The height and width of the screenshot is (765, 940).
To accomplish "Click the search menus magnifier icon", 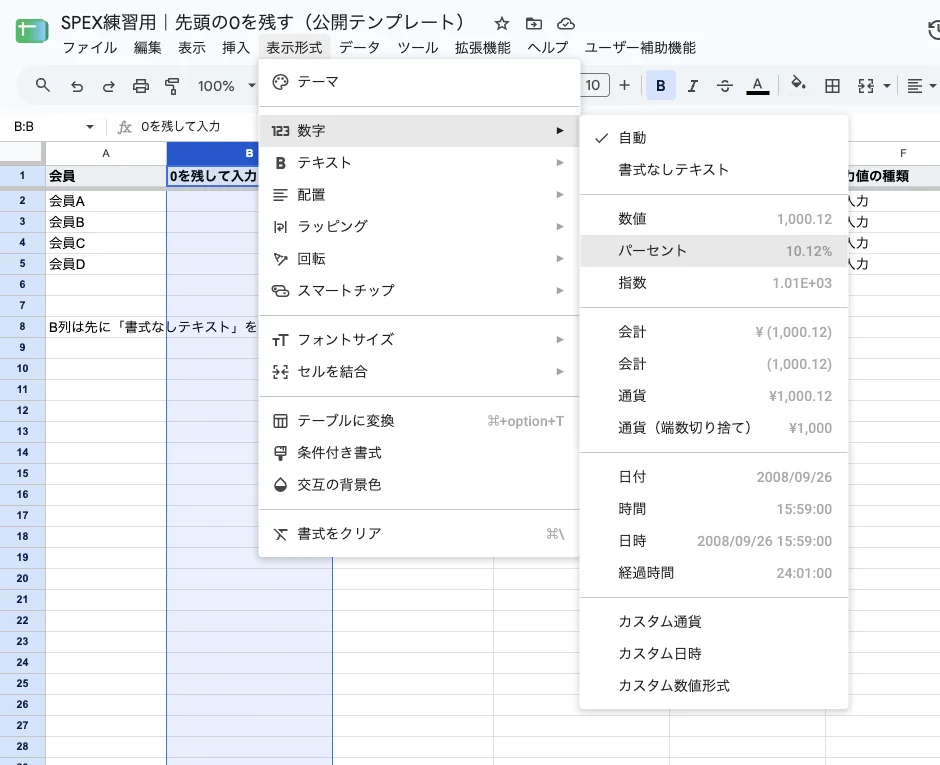I will coord(43,86).
